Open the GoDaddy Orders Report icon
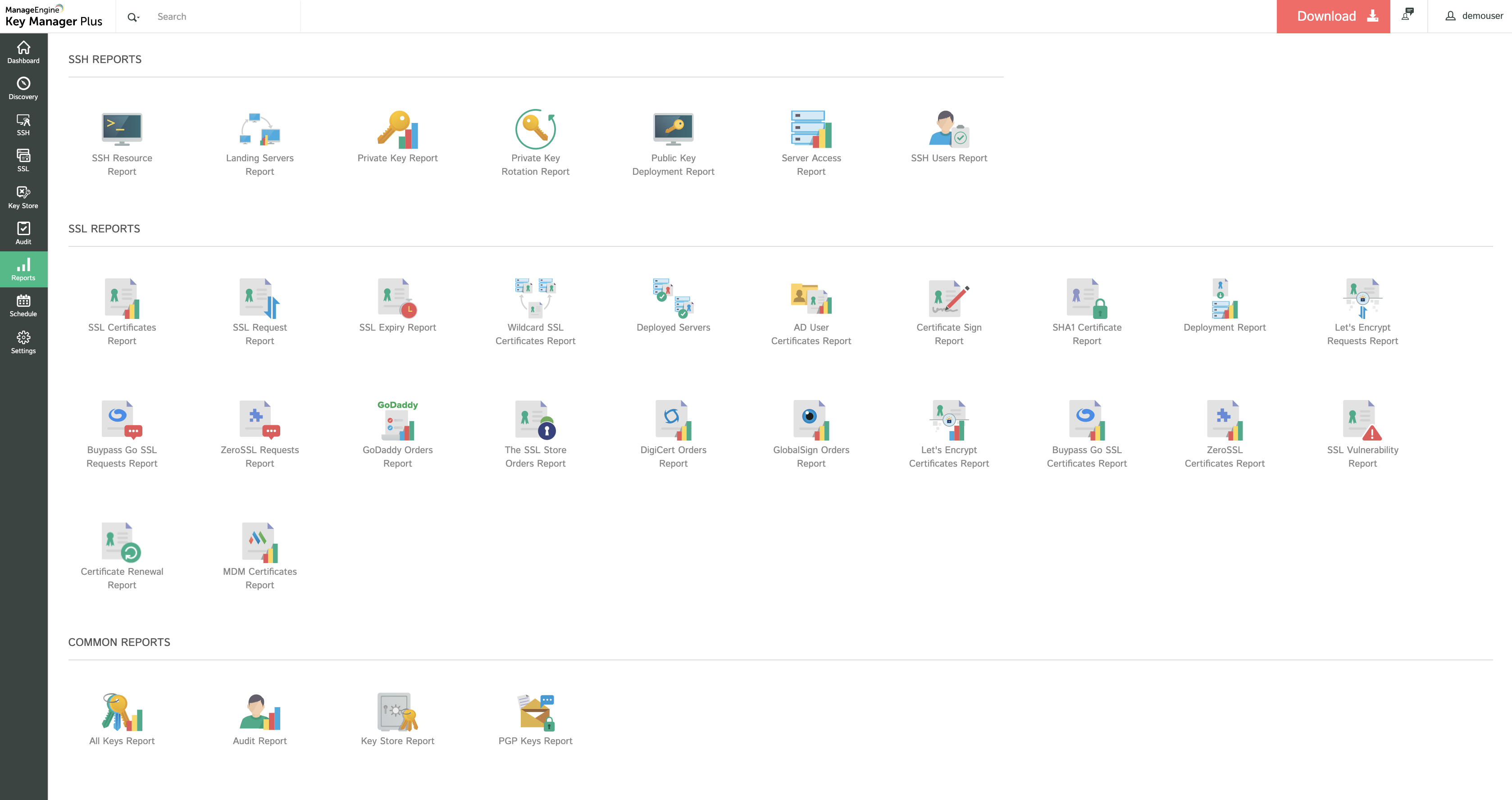 (x=397, y=421)
